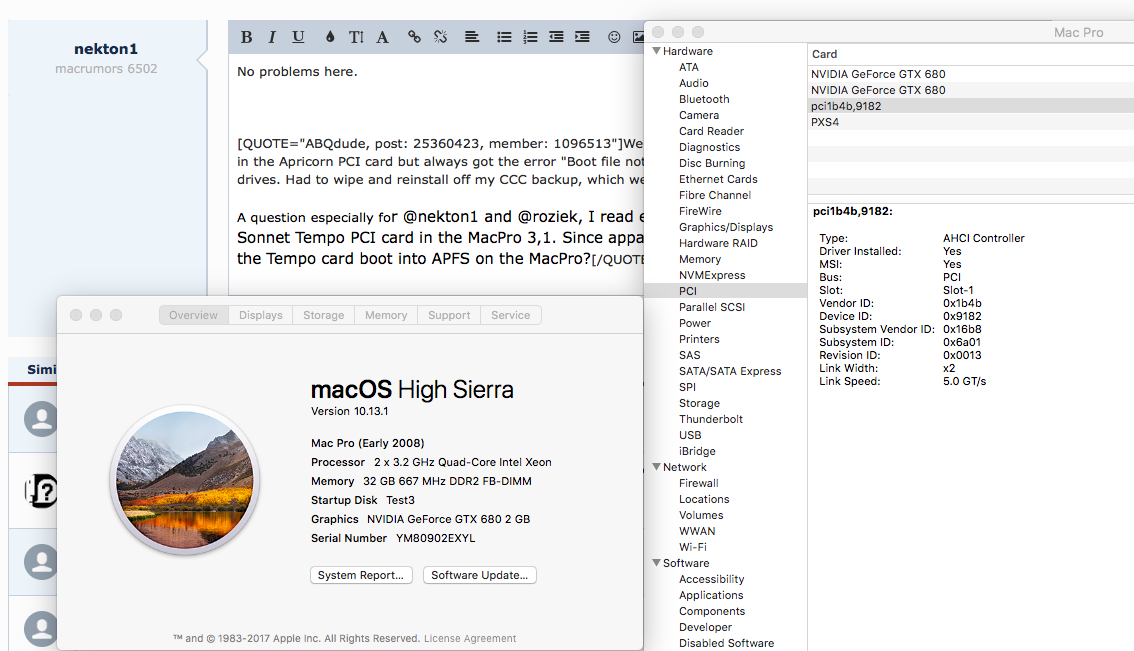Screen dimensions: 1134x651
Task: Open the smilies picker
Action: (x=614, y=37)
